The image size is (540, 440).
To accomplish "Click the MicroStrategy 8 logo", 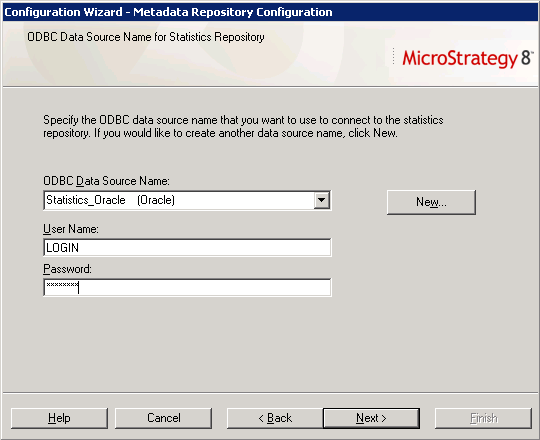I will [468, 58].
